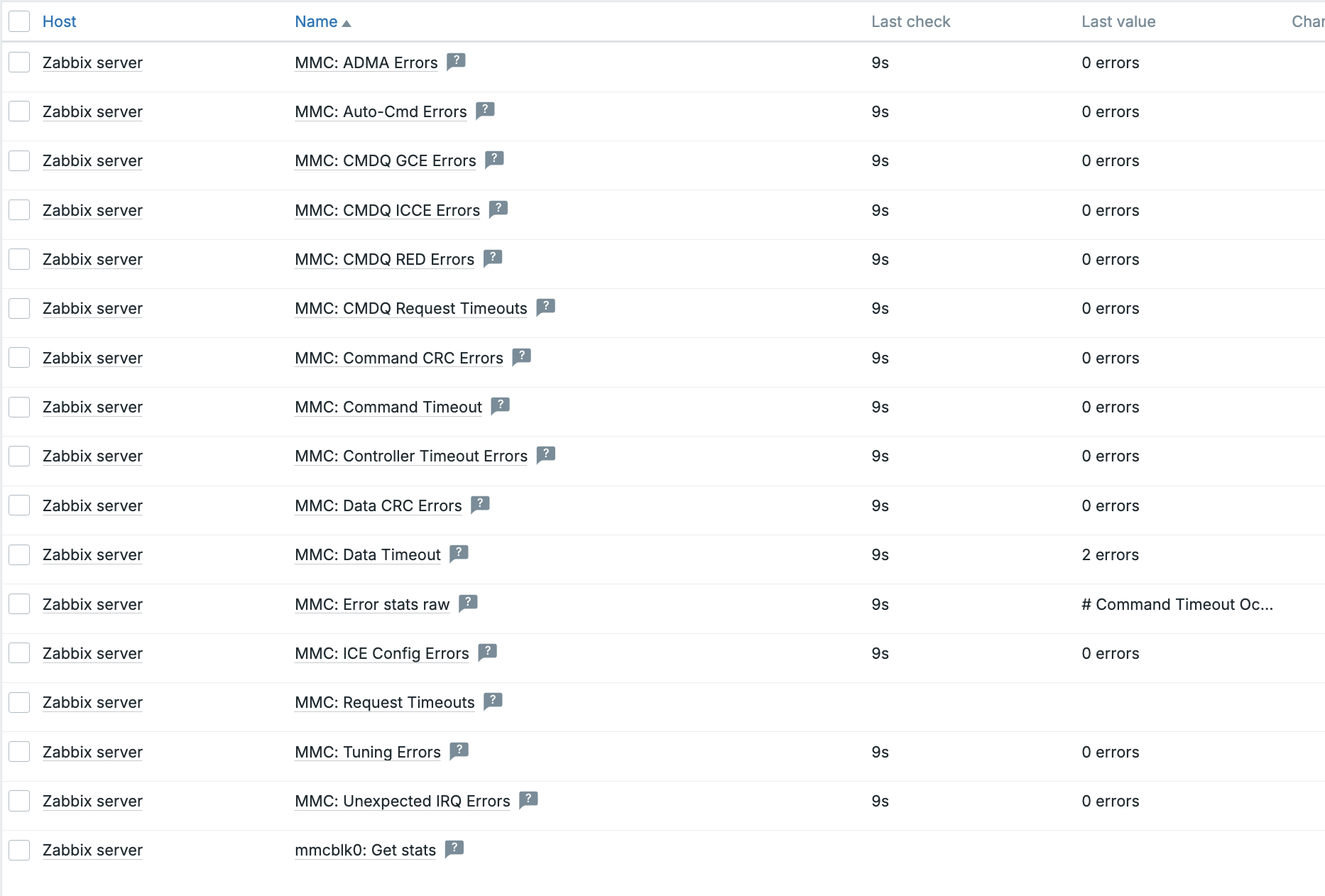Screen dimensions: 1325x896
Task: Click the MMC: Controller Timeout Errors link
Action: point(410,457)
